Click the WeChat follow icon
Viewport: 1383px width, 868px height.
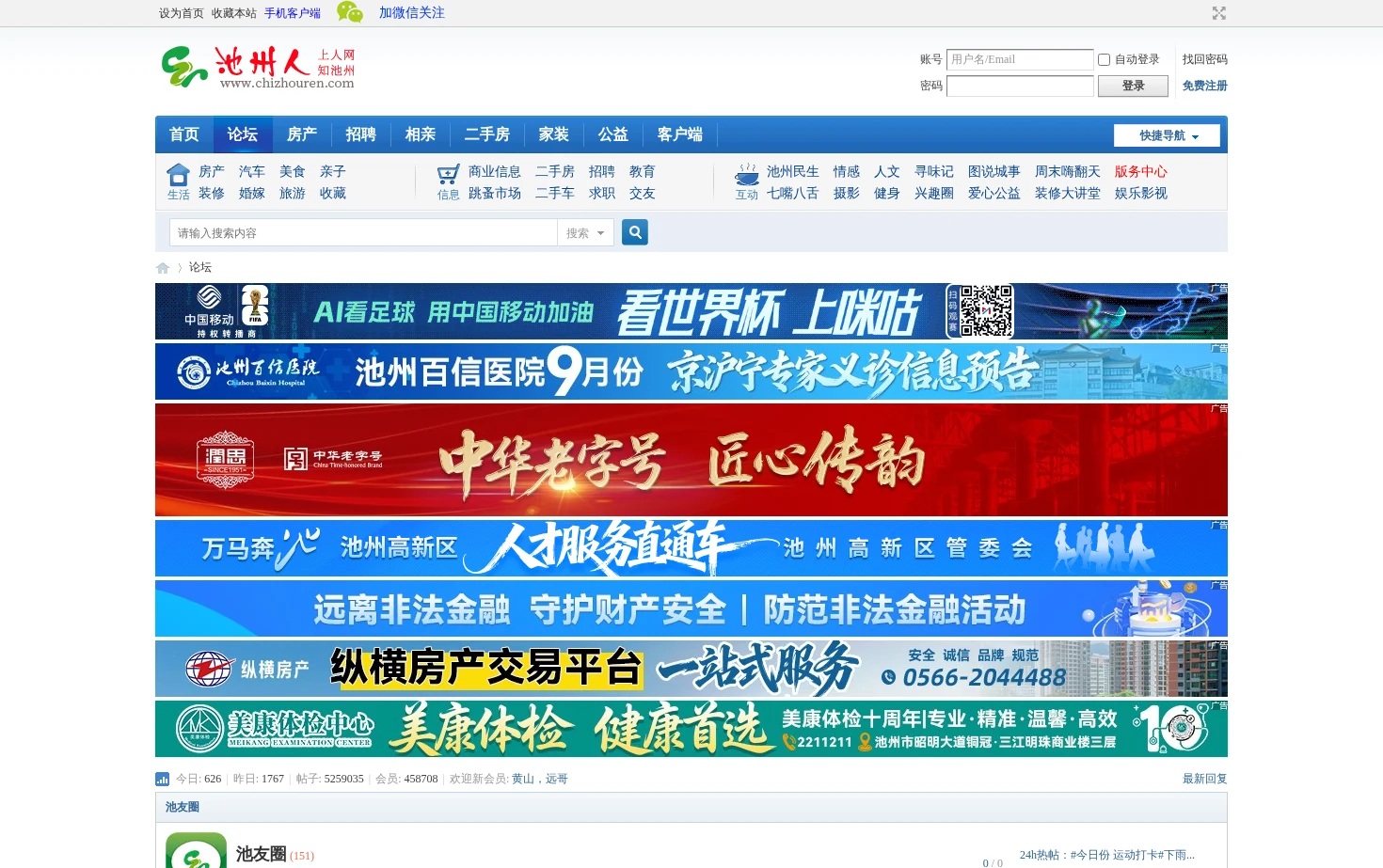(350, 12)
